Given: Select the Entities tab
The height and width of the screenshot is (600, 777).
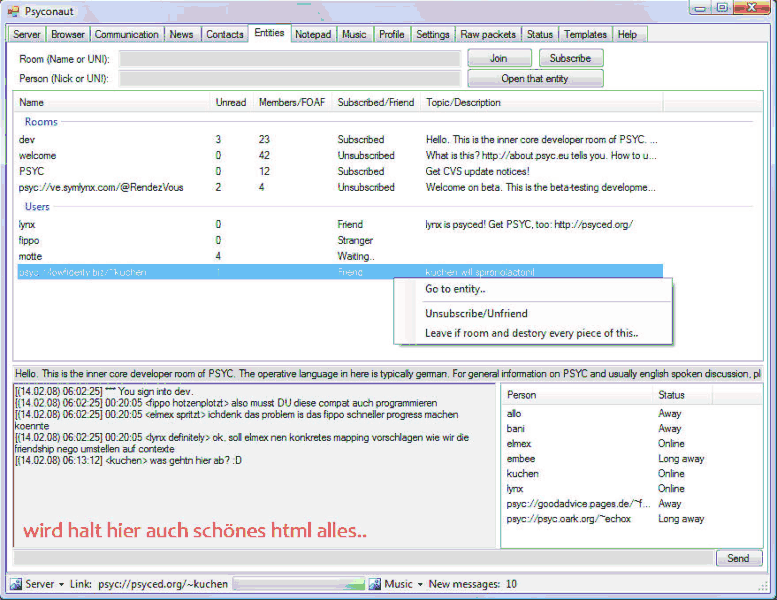Looking at the screenshot, I should tap(269, 33).
